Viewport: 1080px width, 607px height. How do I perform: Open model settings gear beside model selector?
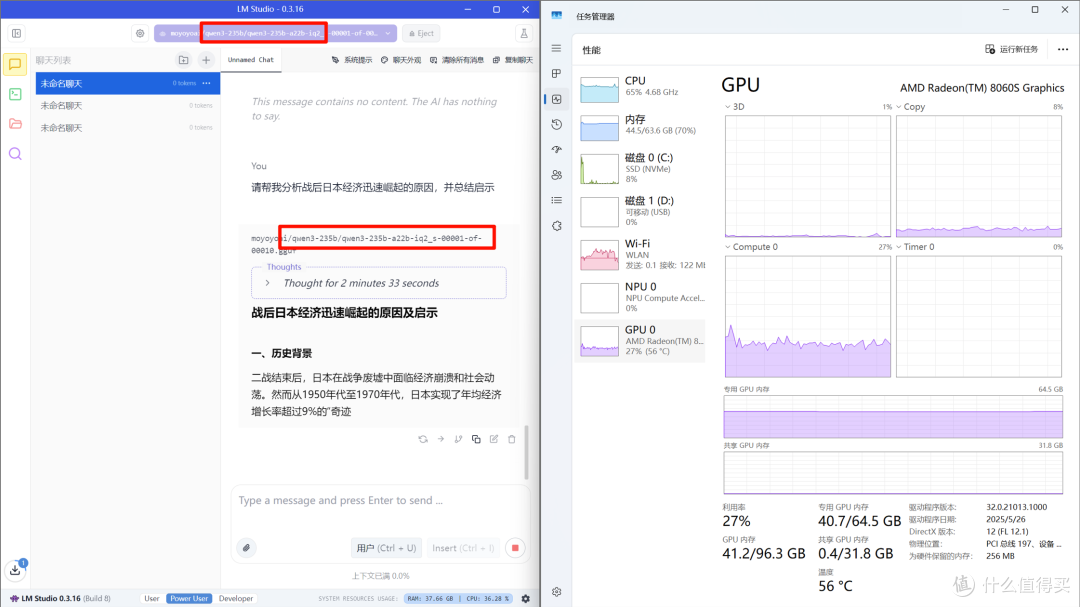[x=140, y=33]
